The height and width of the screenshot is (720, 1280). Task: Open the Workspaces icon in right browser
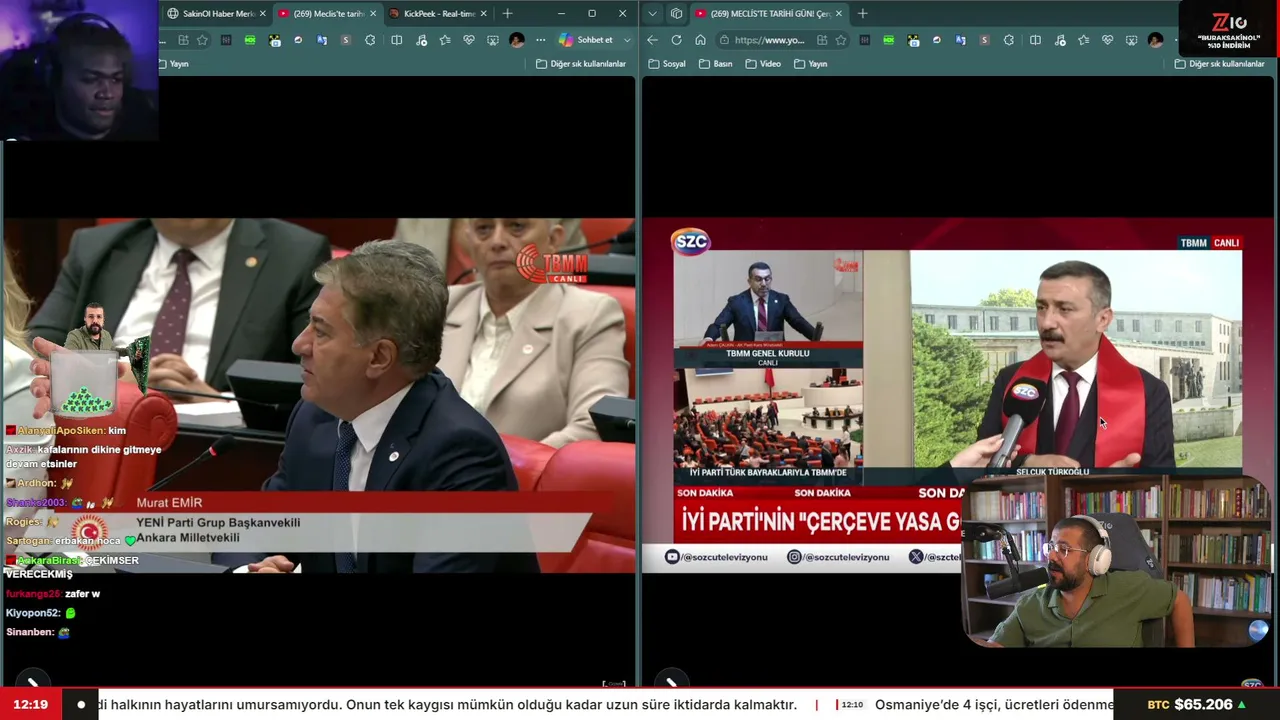tap(676, 14)
